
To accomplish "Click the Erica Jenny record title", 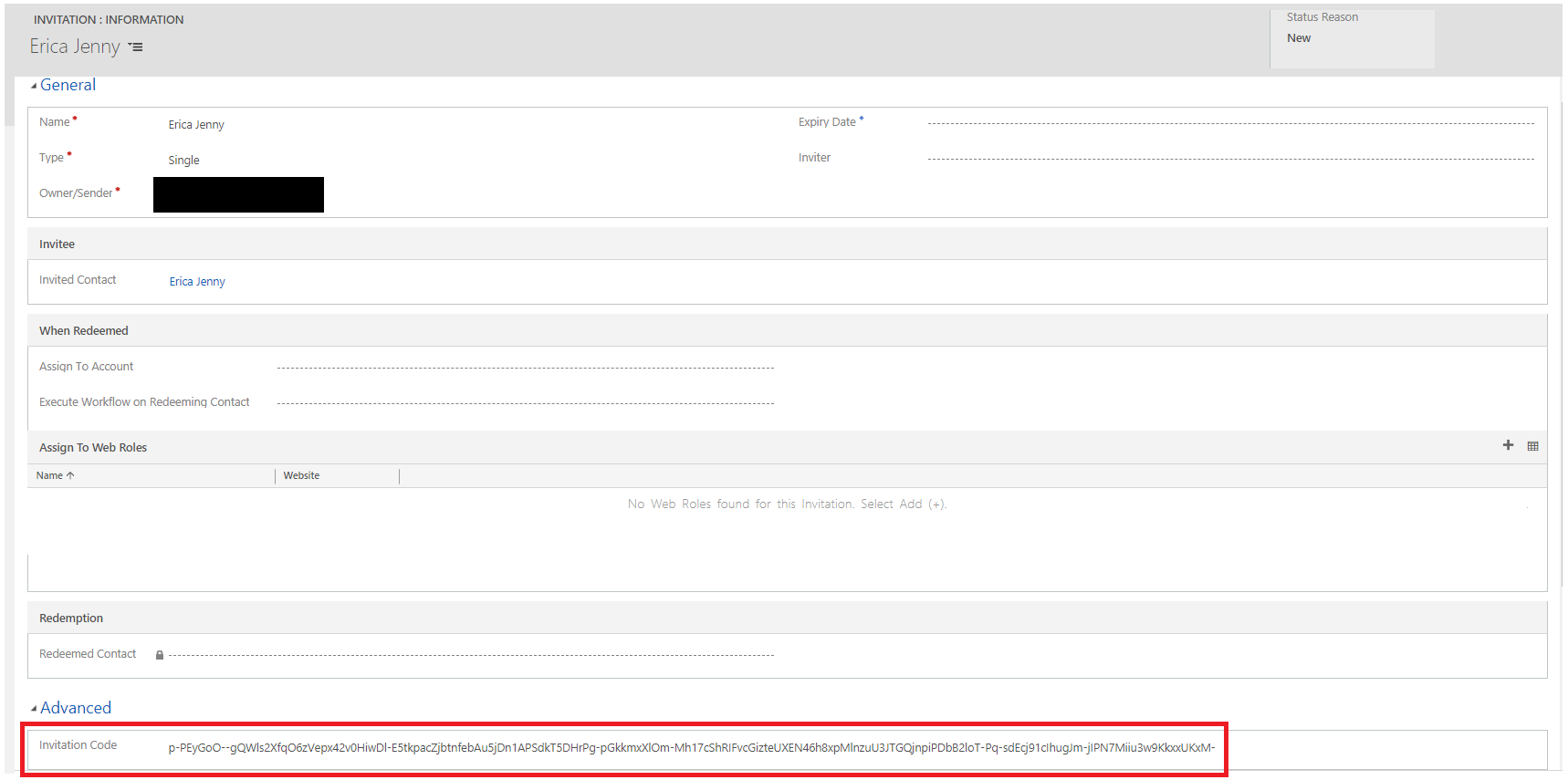I will [x=75, y=47].
